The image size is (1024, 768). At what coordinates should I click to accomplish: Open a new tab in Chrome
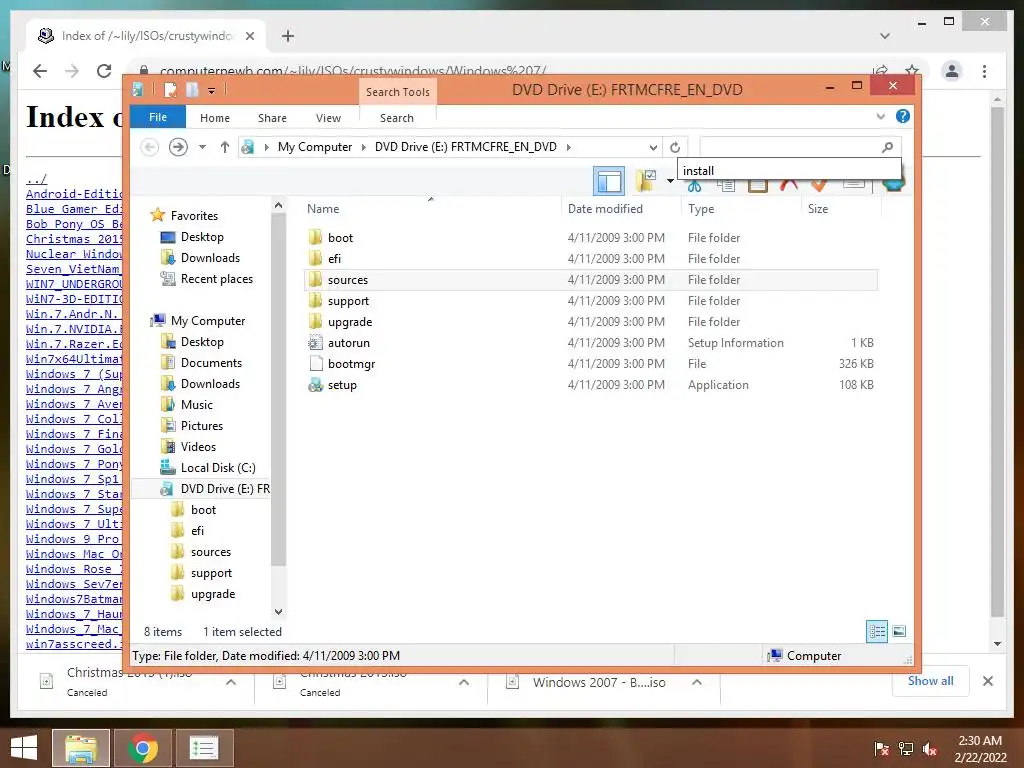pos(288,36)
